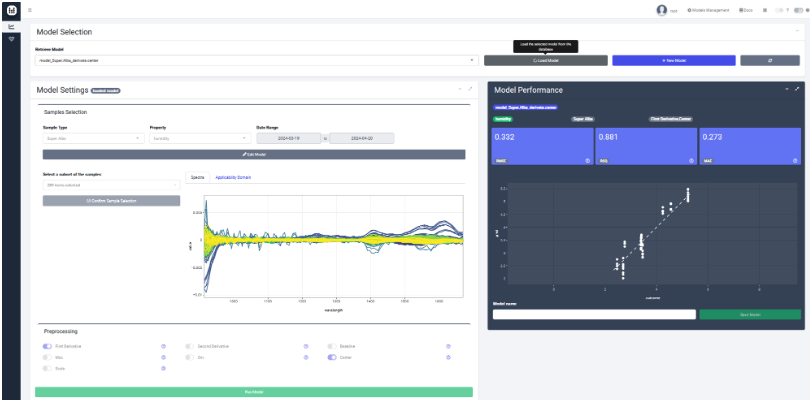Click info icon on the 0.332 metric card
Image resolution: width=810 pixels, height=400 pixels.
586,159
